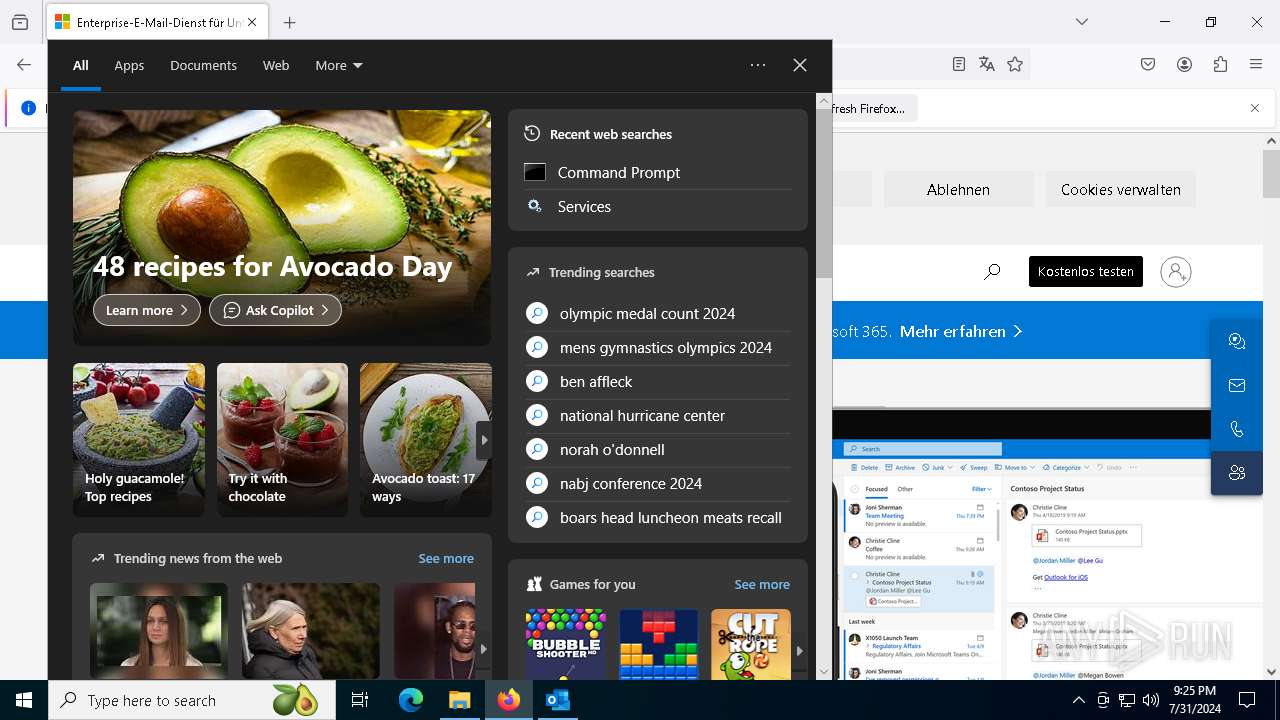Open Try it with chocolate card

coord(282,440)
